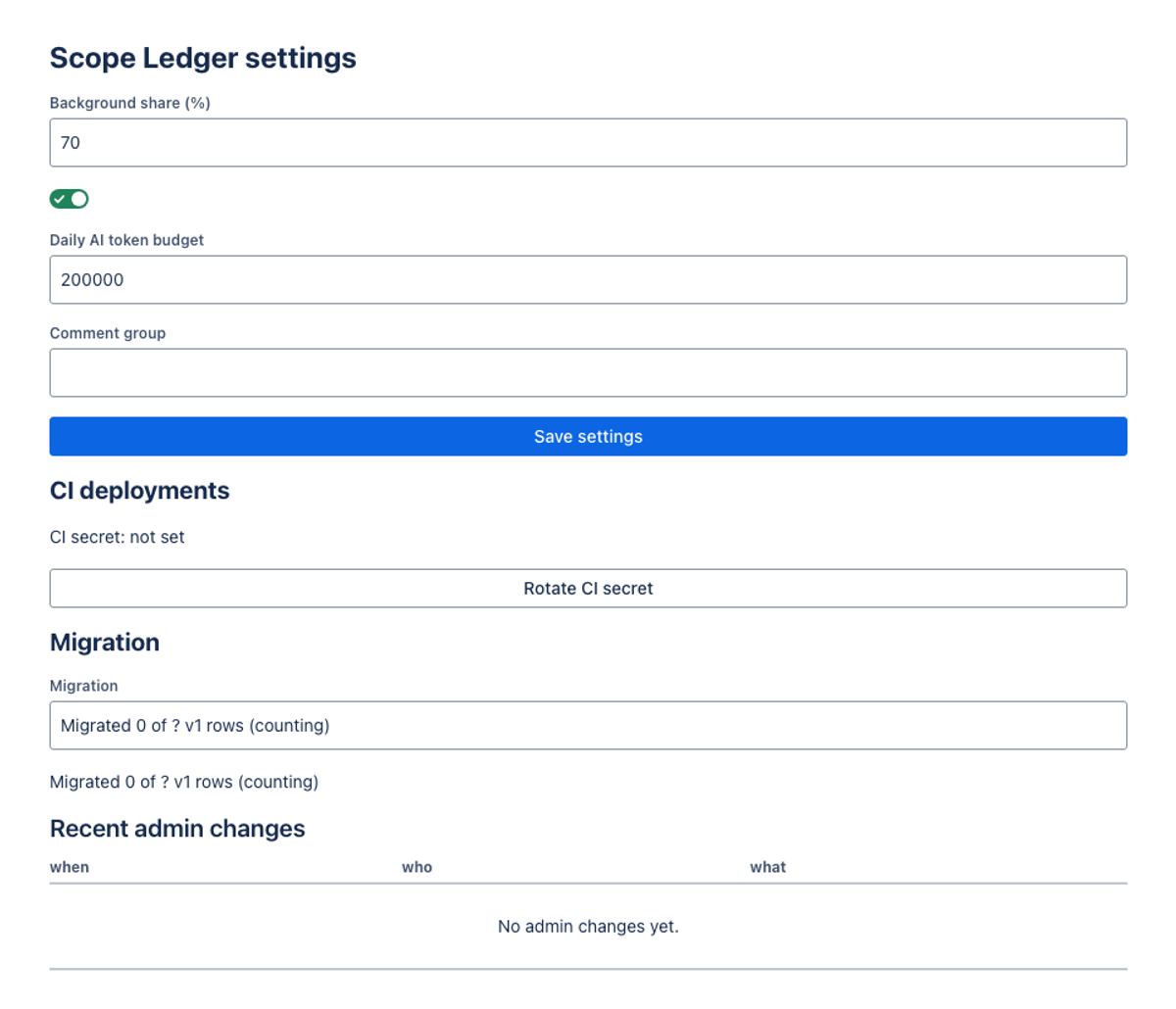Click the 'Scope Ledger settings' heading
Viewport: 1176px width, 1009px height.
[x=203, y=58]
